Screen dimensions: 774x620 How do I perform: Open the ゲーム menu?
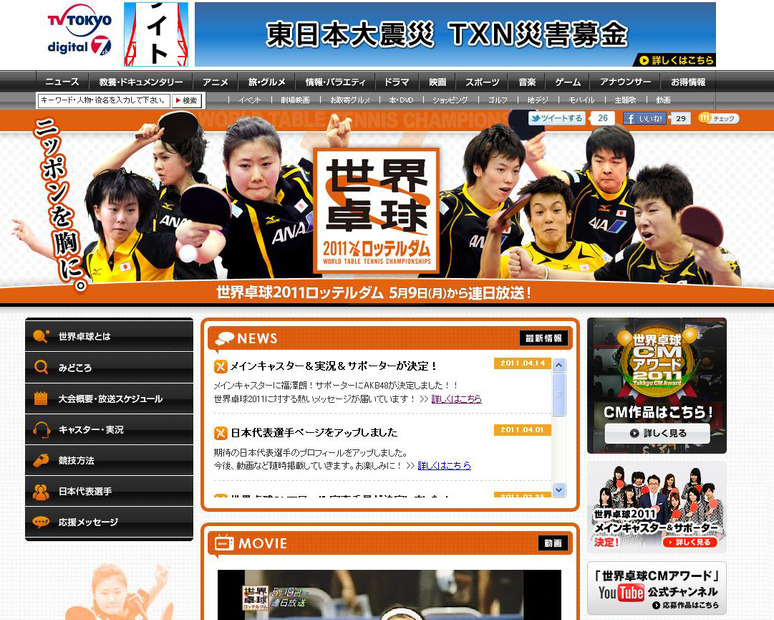point(568,82)
